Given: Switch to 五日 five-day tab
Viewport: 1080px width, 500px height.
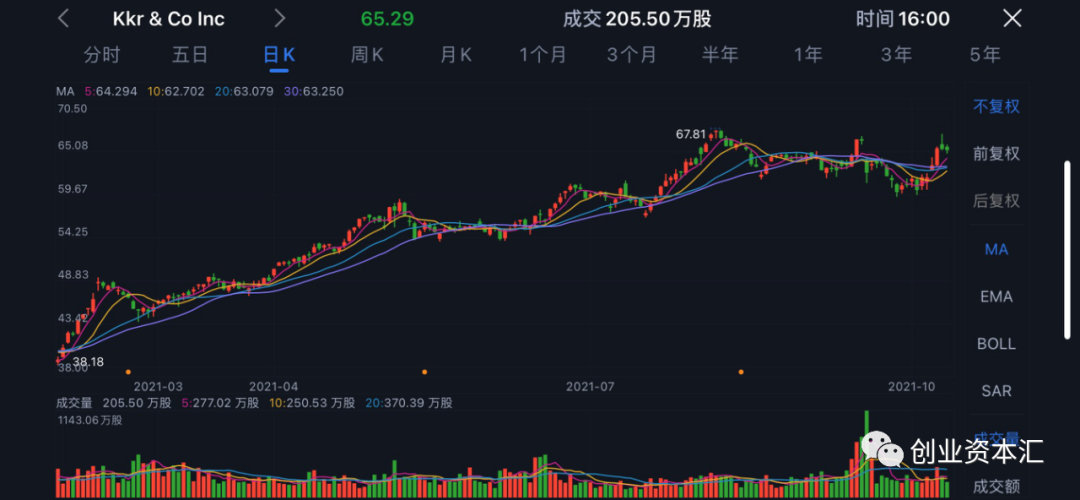Looking at the screenshot, I should (x=189, y=55).
